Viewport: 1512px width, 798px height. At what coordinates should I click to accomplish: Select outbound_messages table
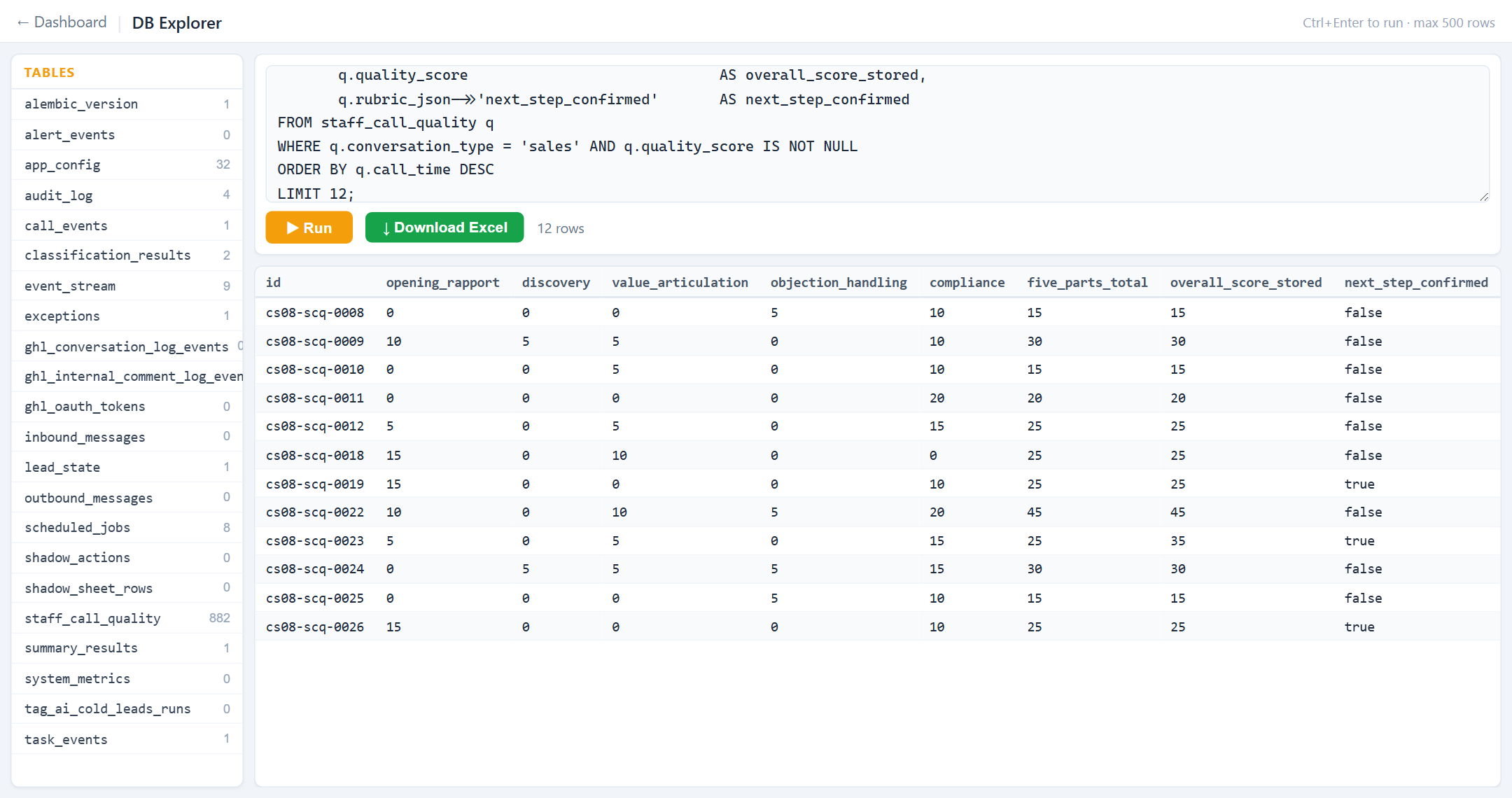coord(127,498)
